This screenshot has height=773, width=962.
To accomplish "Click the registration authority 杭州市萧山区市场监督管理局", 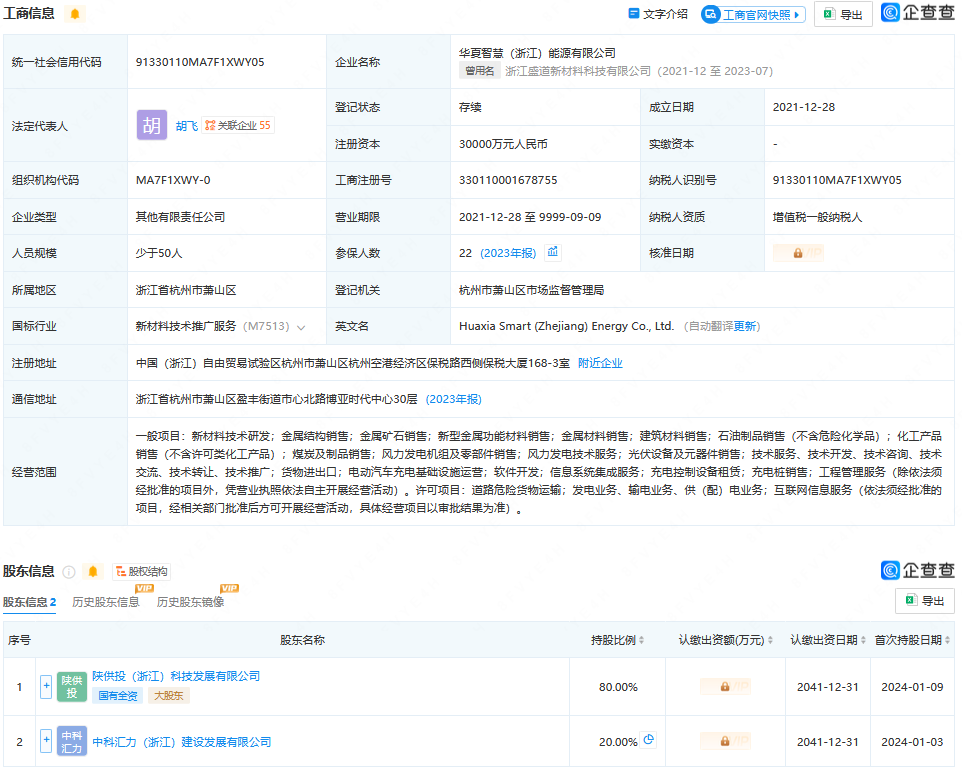I will click(531, 290).
